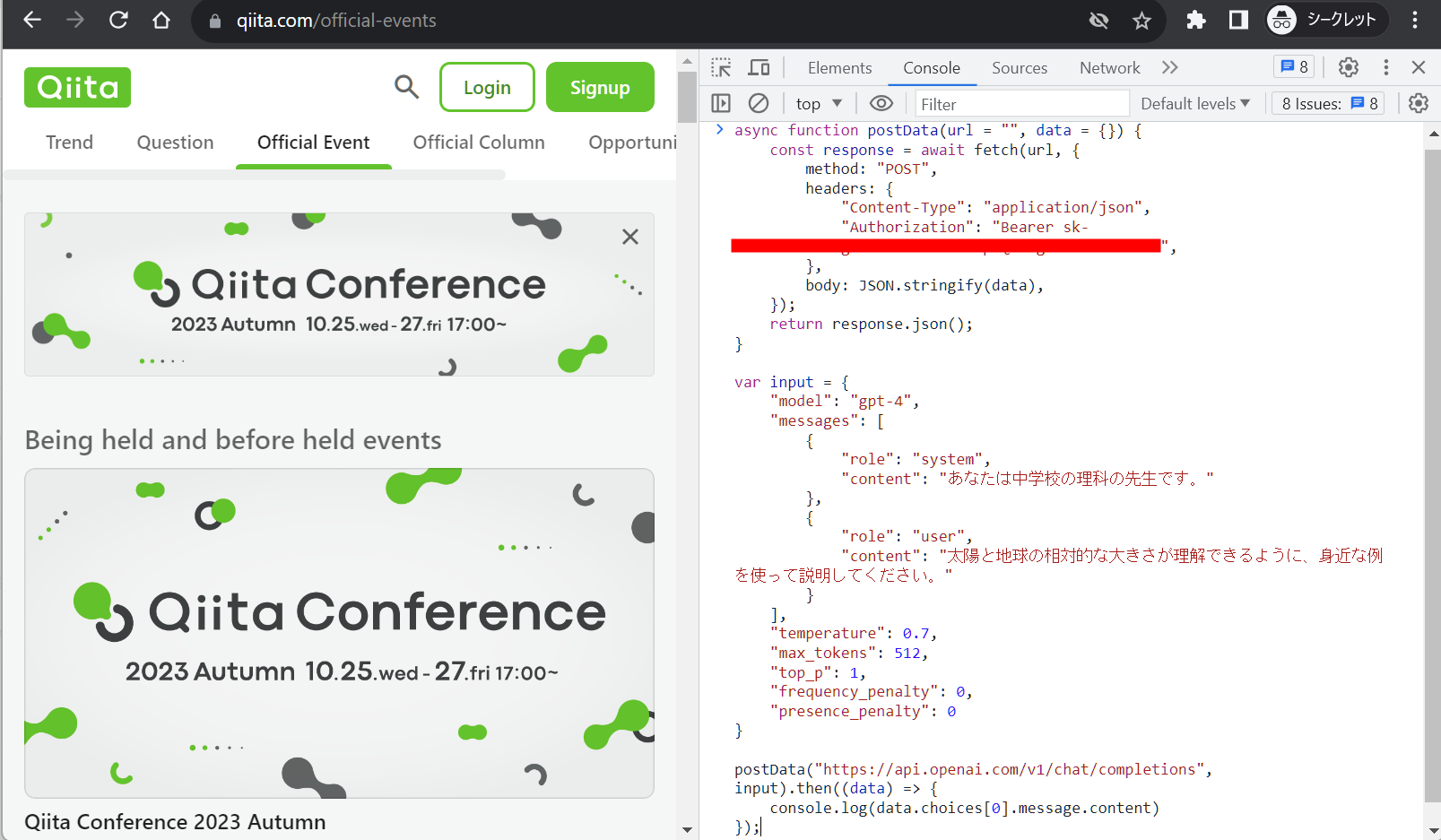Screen dimensions: 1441x840
Task: Open the Extensions puzzle icon
Action: coord(1195,20)
